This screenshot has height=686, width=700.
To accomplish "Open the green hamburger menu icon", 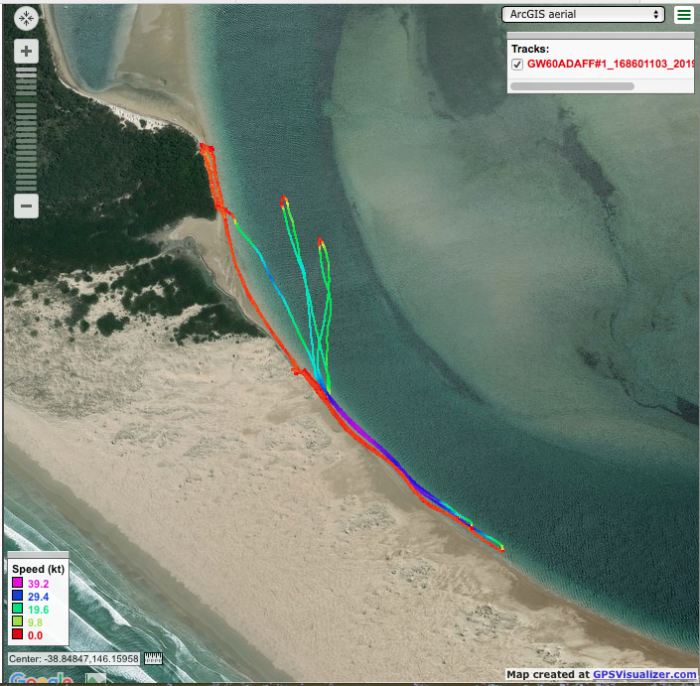I will tap(682, 14).
